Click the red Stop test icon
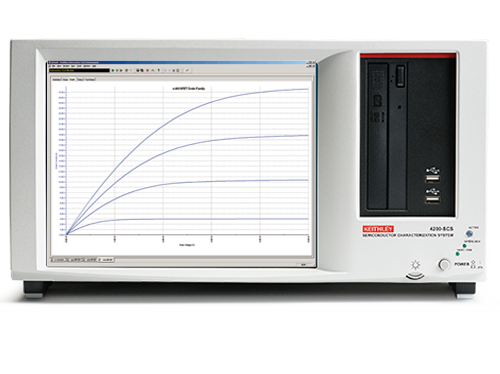Viewport: 500px width, 374px height. (x=147, y=70)
